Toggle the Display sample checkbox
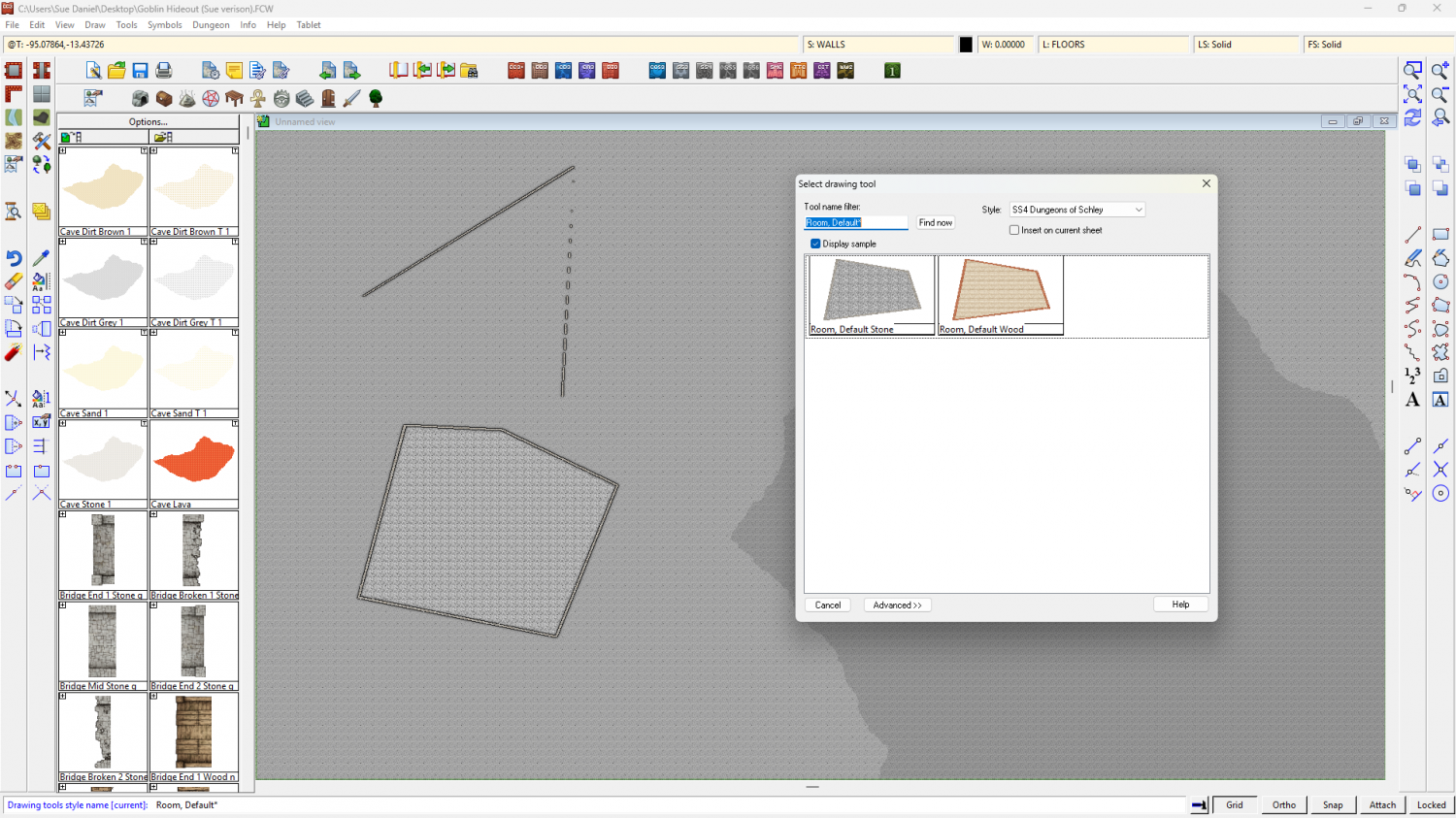The image size is (1456, 818). [x=815, y=244]
